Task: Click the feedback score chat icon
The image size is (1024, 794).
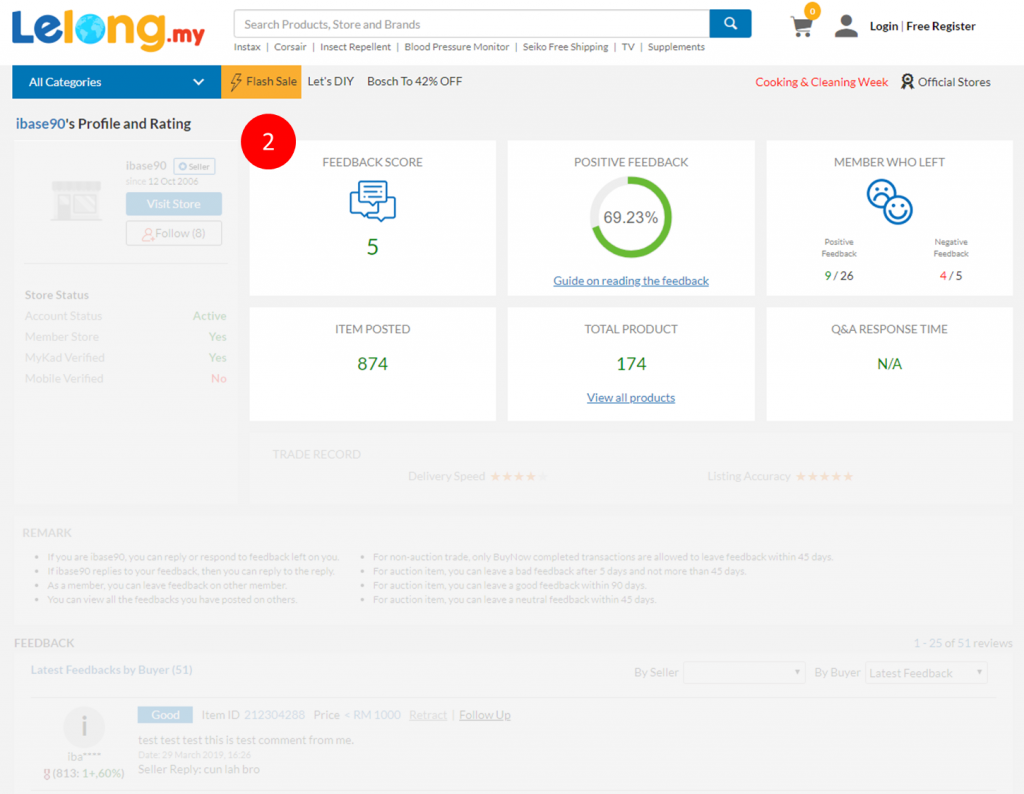Action: coord(372,201)
